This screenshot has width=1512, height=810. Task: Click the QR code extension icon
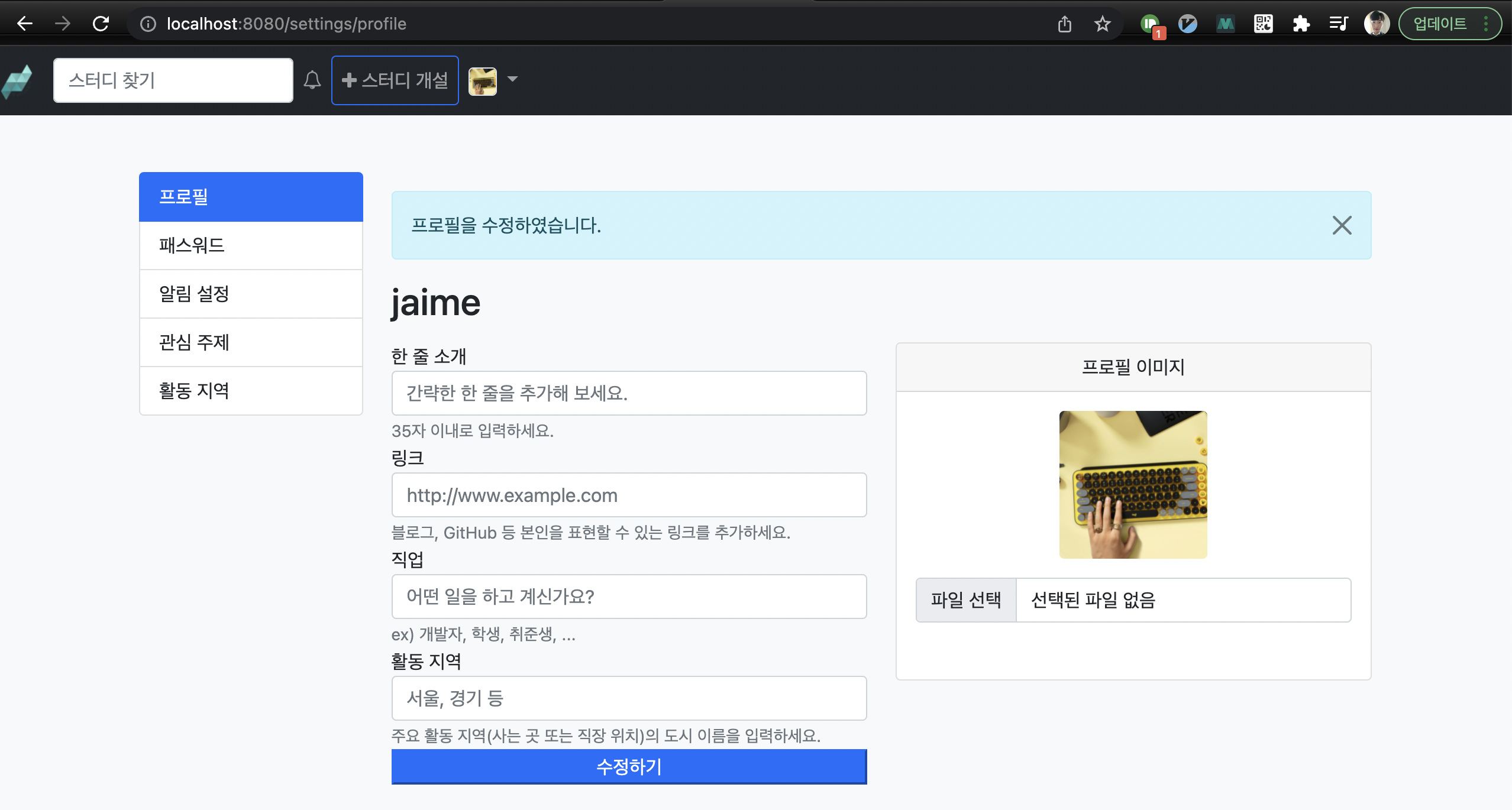point(1263,24)
